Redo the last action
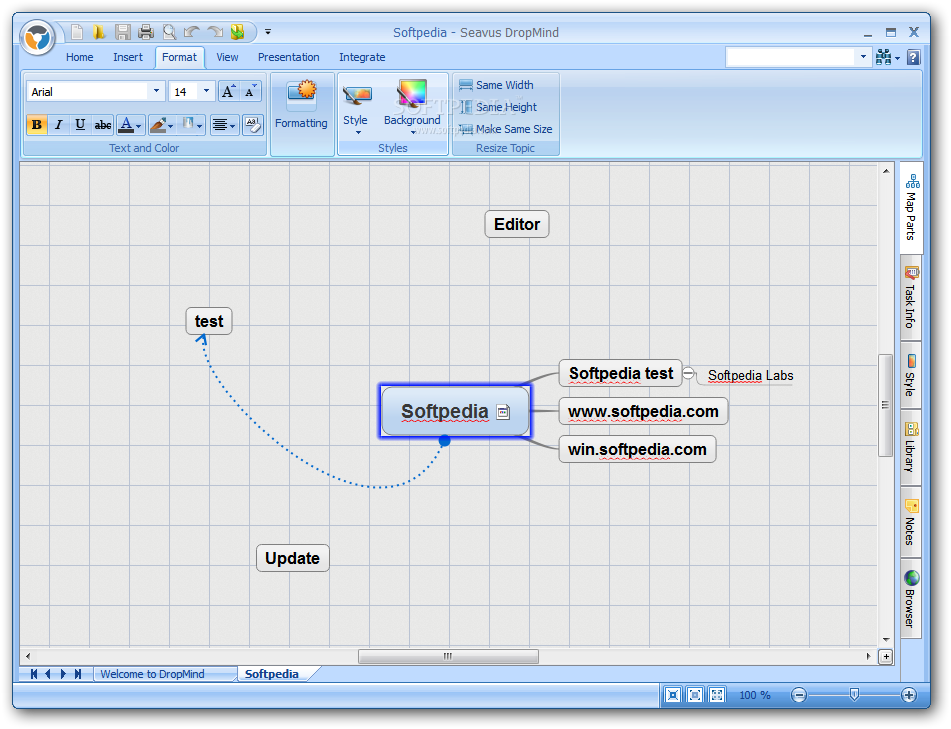 pyautogui.click(x=215, y=32)
